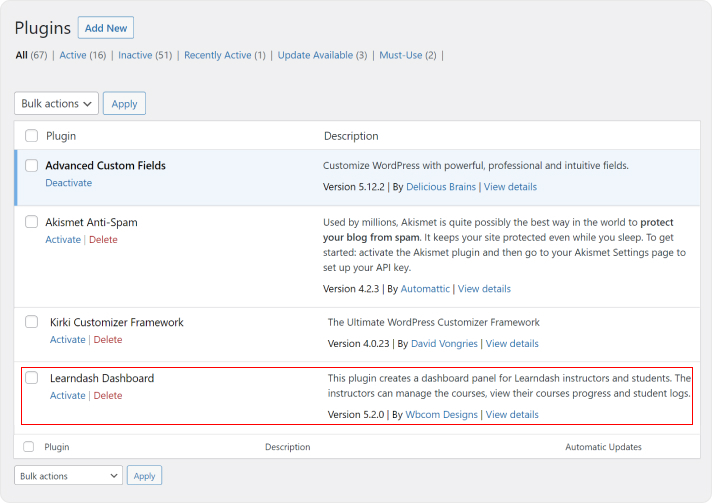Switch to the Inactive plugins filter
This screenshot has width=712, height=503.
pos(135,55)
